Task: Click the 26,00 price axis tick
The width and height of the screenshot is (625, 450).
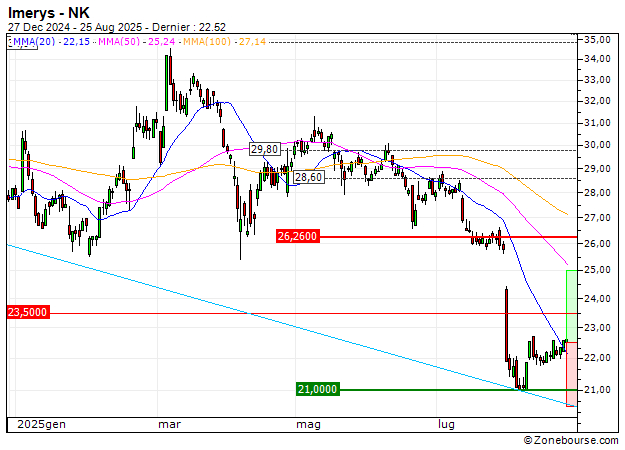Action: pyautogui.click(x=597, y=244)
